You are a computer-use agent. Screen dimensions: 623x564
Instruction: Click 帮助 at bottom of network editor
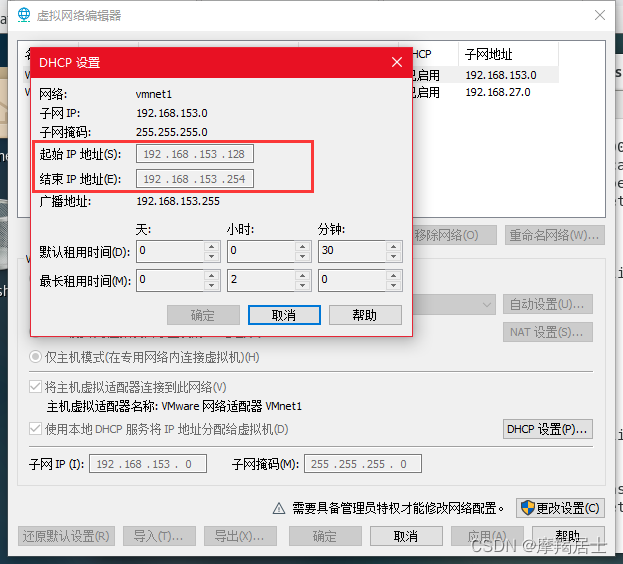click(x=568, y=536)
